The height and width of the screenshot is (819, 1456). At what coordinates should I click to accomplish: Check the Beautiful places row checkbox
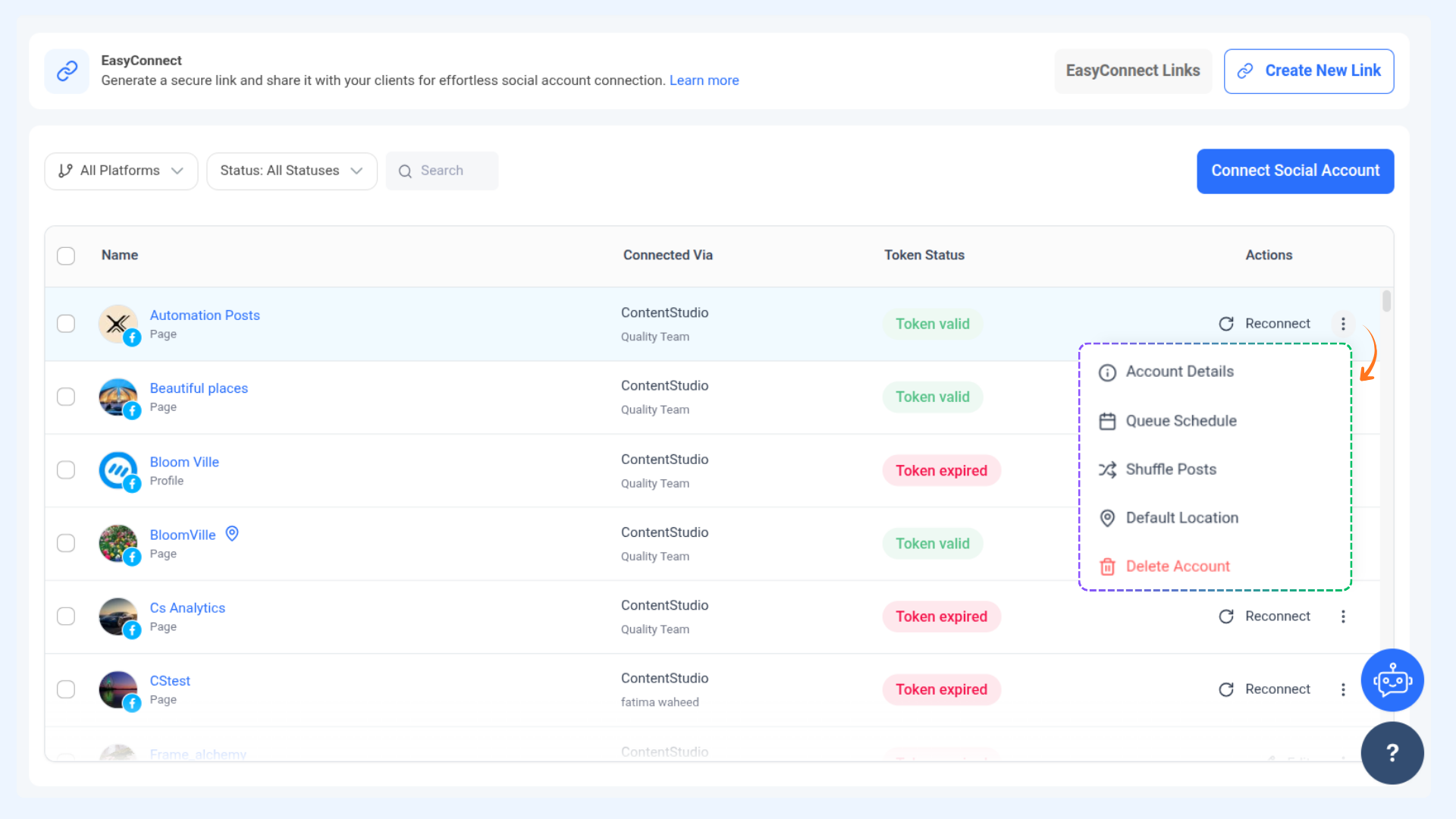66,397
